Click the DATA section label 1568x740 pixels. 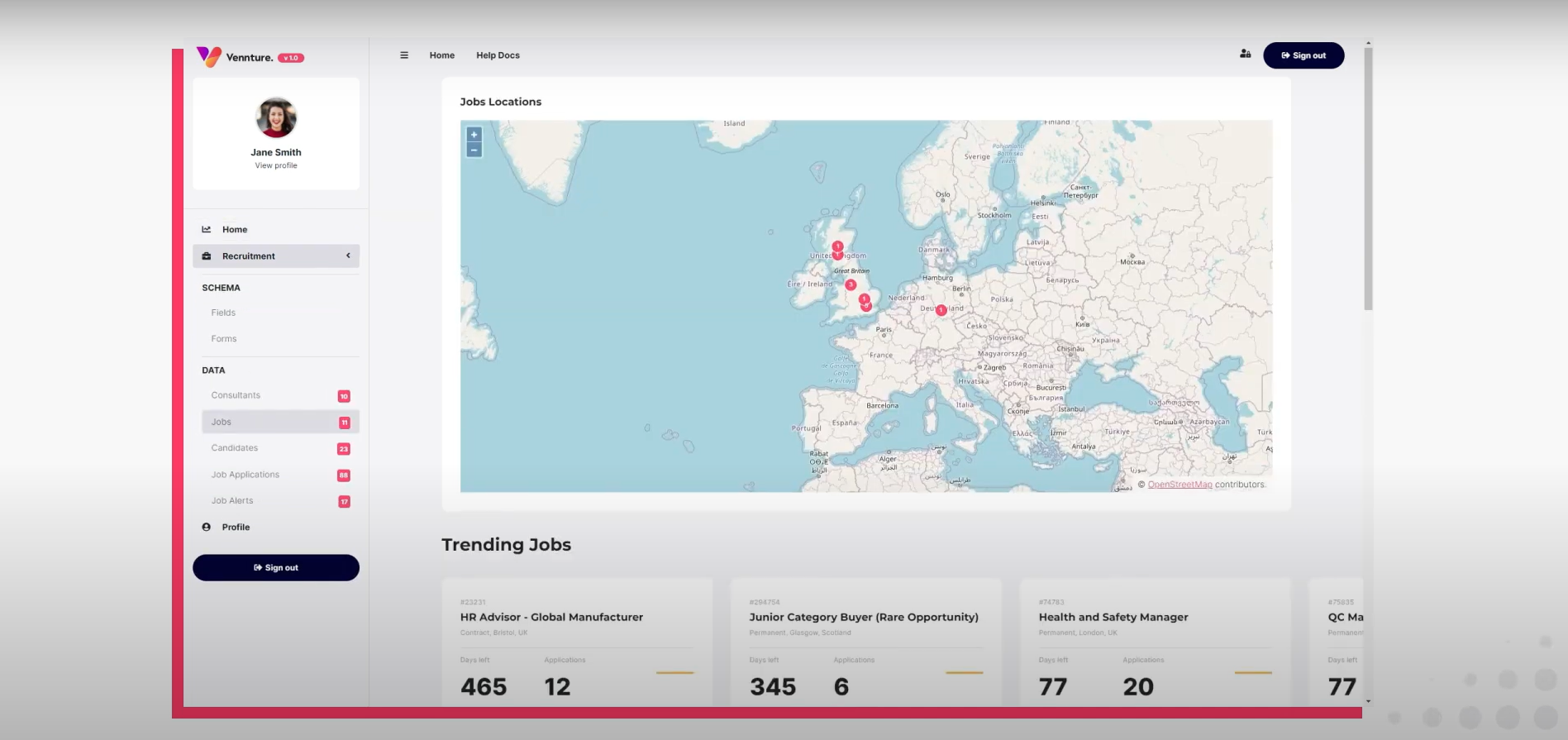pos(213,370)
